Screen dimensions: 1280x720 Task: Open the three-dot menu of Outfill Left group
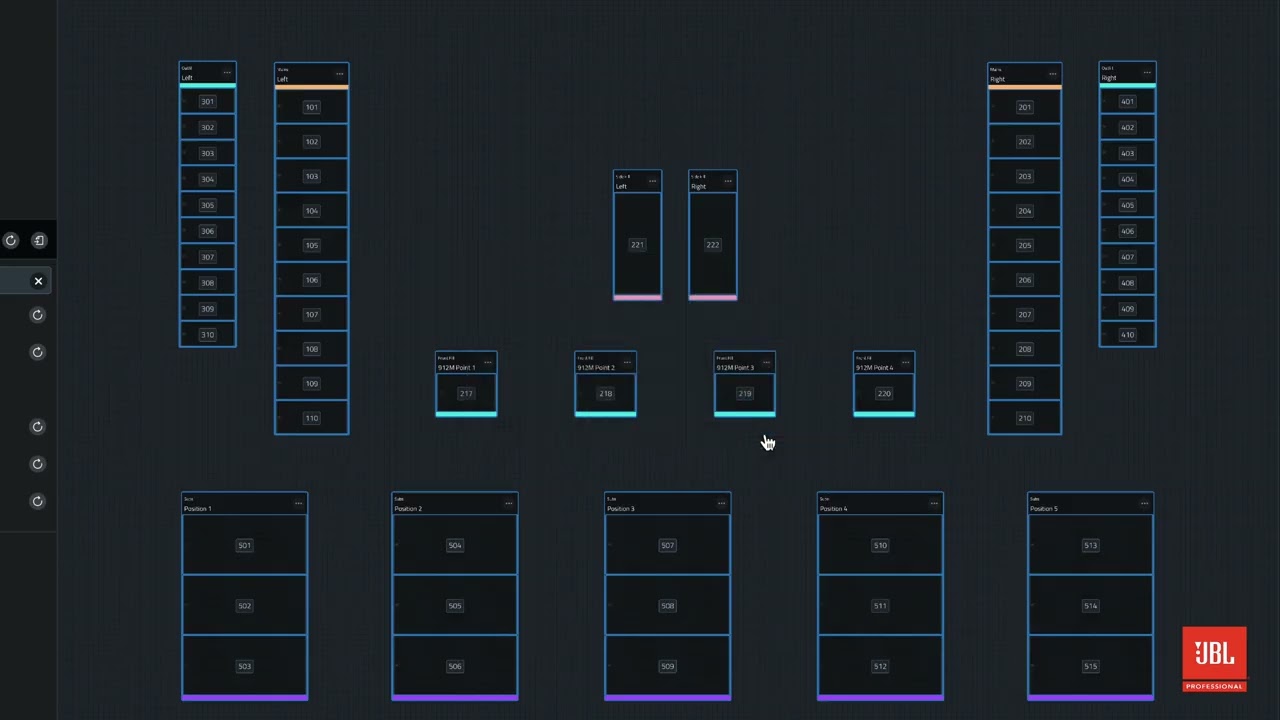click(x=227, y=73)
